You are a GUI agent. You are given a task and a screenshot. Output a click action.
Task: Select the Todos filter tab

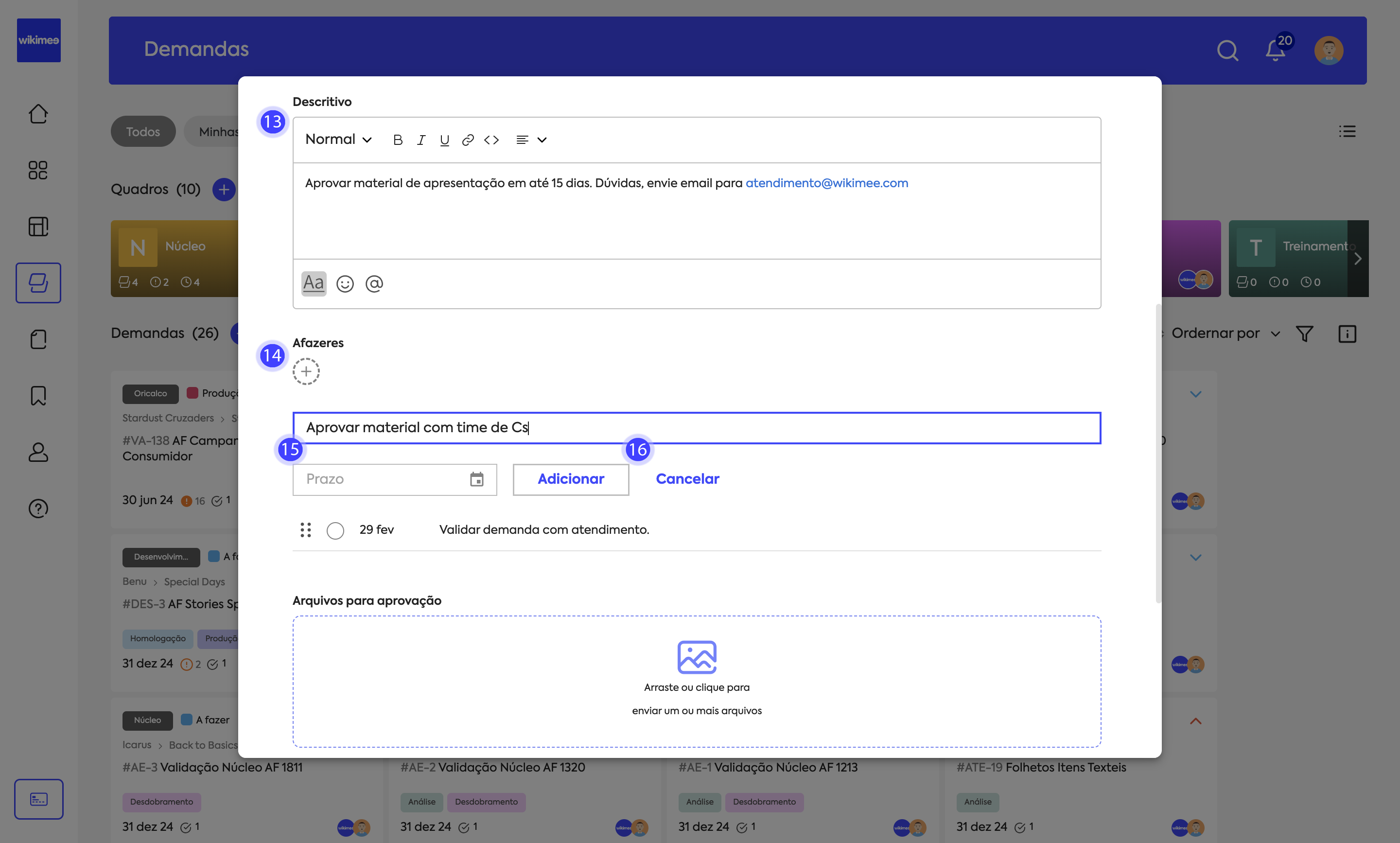(x=143, y=132)
